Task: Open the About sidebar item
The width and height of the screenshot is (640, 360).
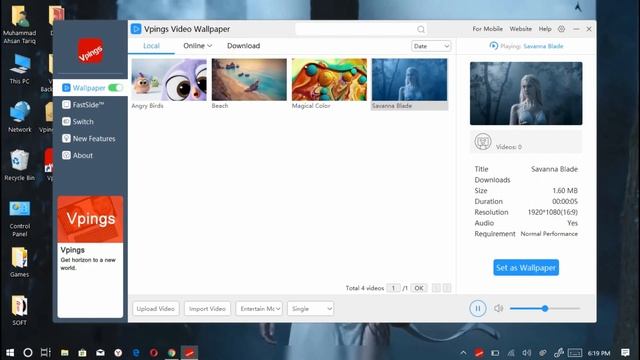Action: pyautogui.click(x=77, y=156)
